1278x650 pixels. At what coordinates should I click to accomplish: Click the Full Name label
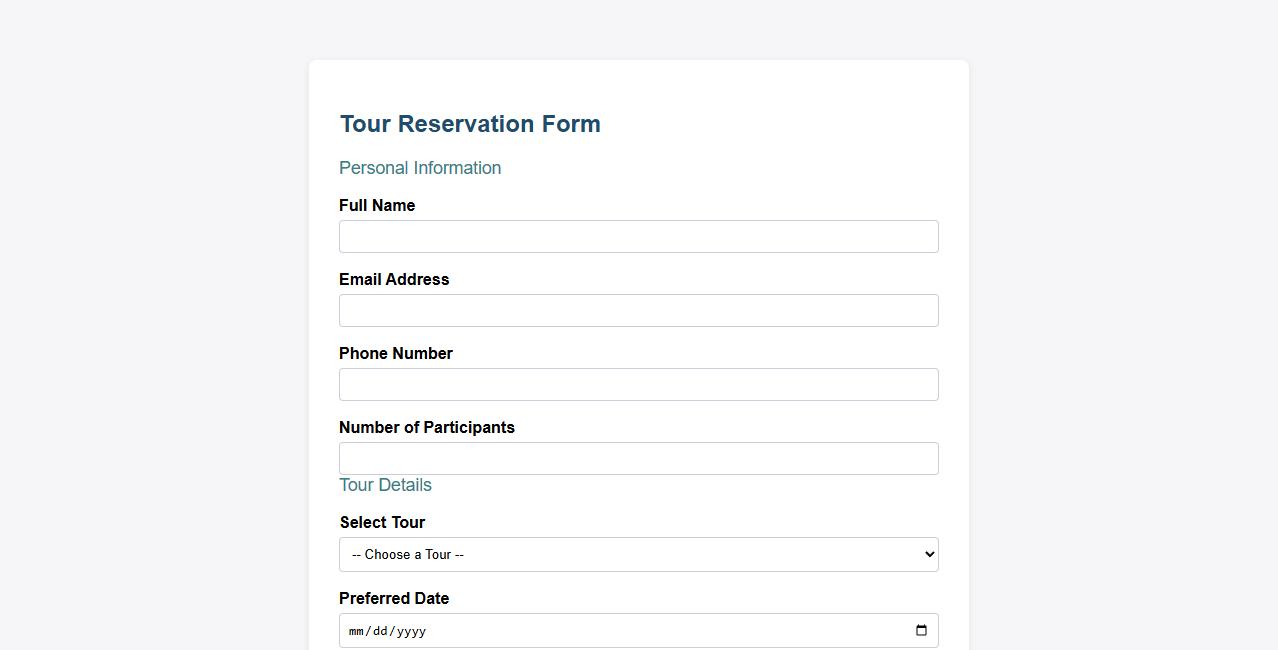pos(377,205)
